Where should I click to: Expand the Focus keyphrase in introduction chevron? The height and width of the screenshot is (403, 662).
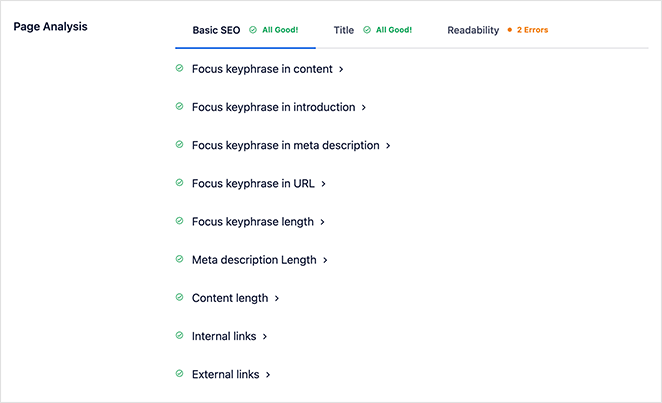click(364, 108)
